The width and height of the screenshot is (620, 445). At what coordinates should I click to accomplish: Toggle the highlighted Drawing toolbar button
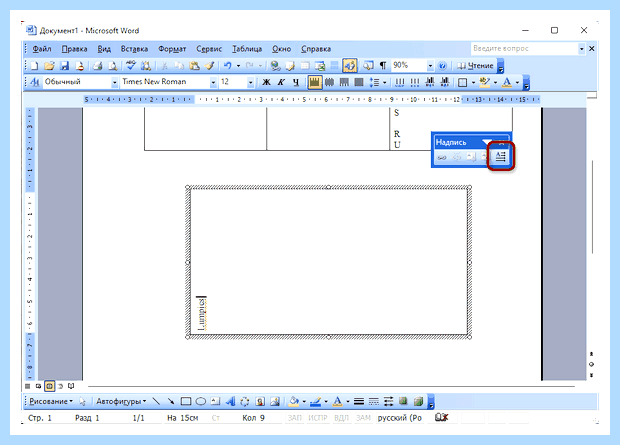click(x=350, y=66)
